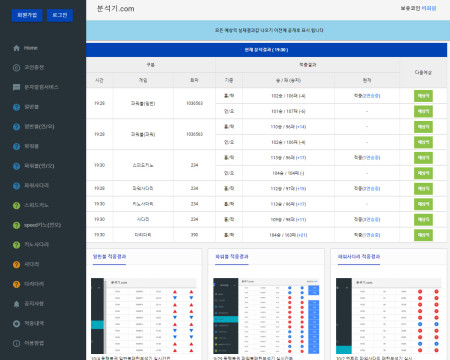Click the 연승중 streak link in 파워볼(일반) row
This screenshot has height=360, width=450.
[x=371, y=96]
